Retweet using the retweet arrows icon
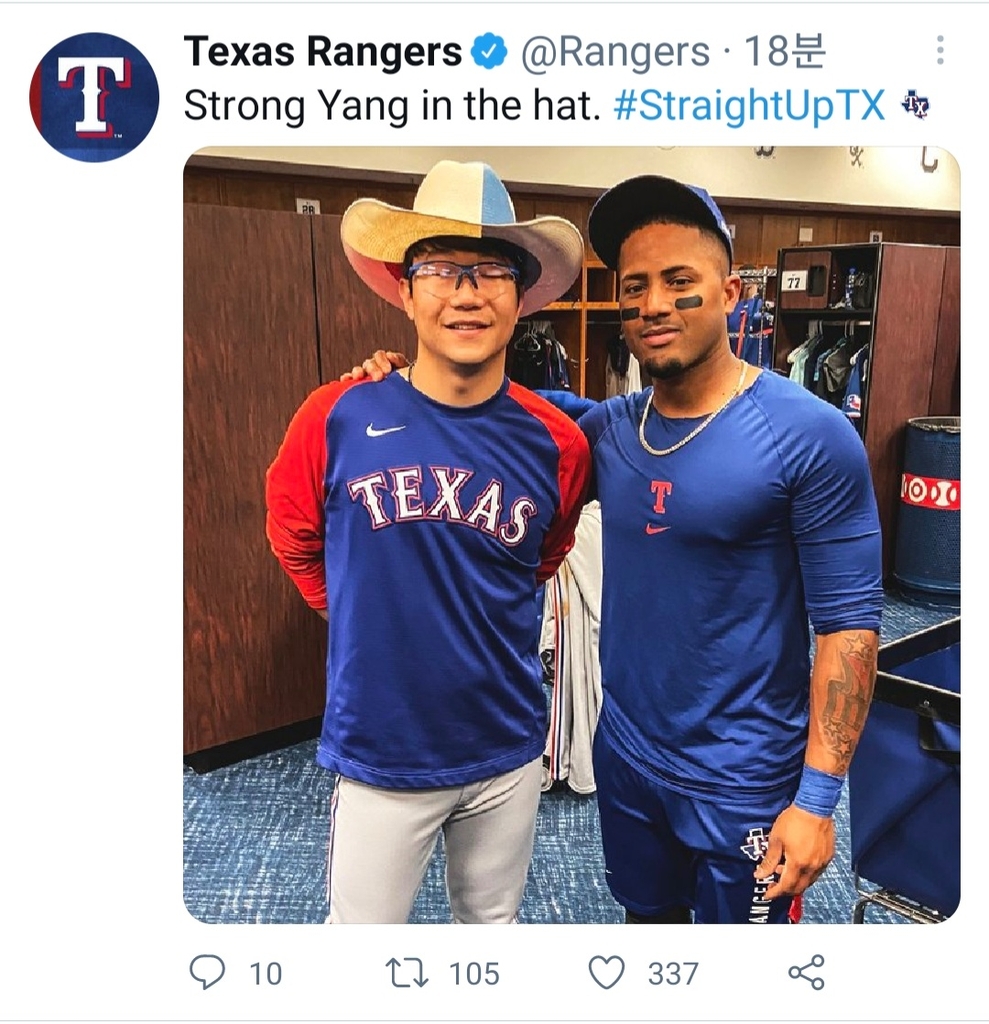Screen dimensions: 989x1024 (x=406, y=972)
